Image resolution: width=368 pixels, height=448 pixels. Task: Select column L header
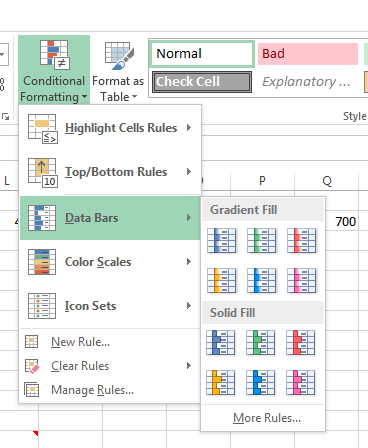[7, 181]
